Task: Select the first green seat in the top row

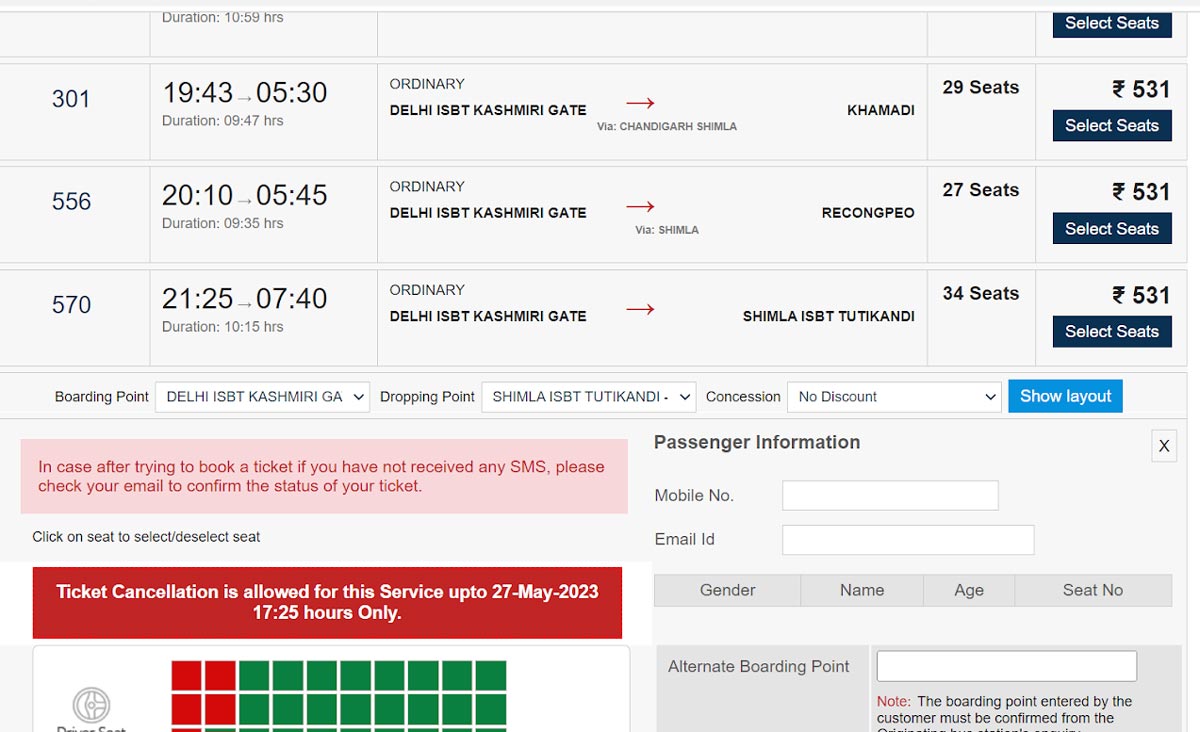Action: (x=254, y=675)
